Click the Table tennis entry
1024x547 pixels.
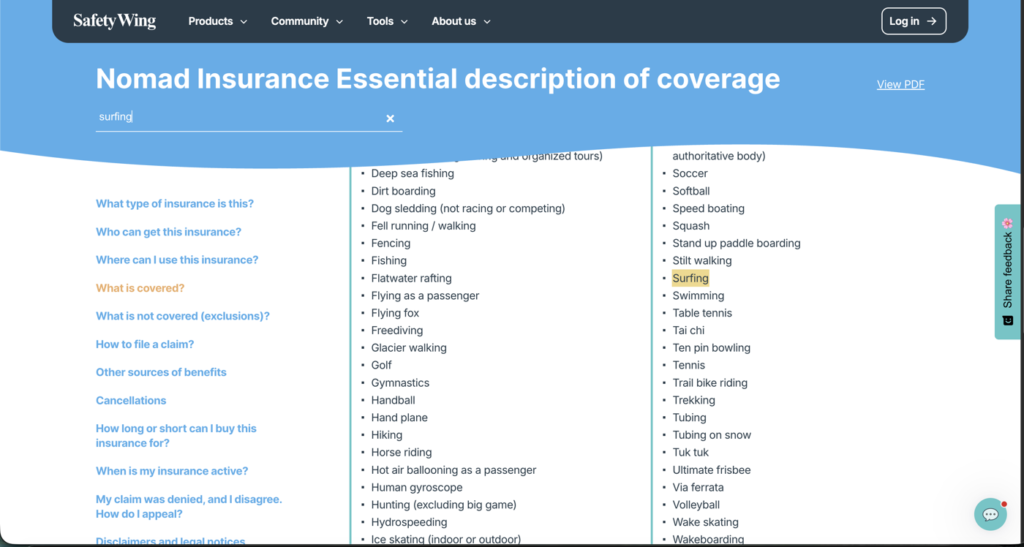coord(703,313)
